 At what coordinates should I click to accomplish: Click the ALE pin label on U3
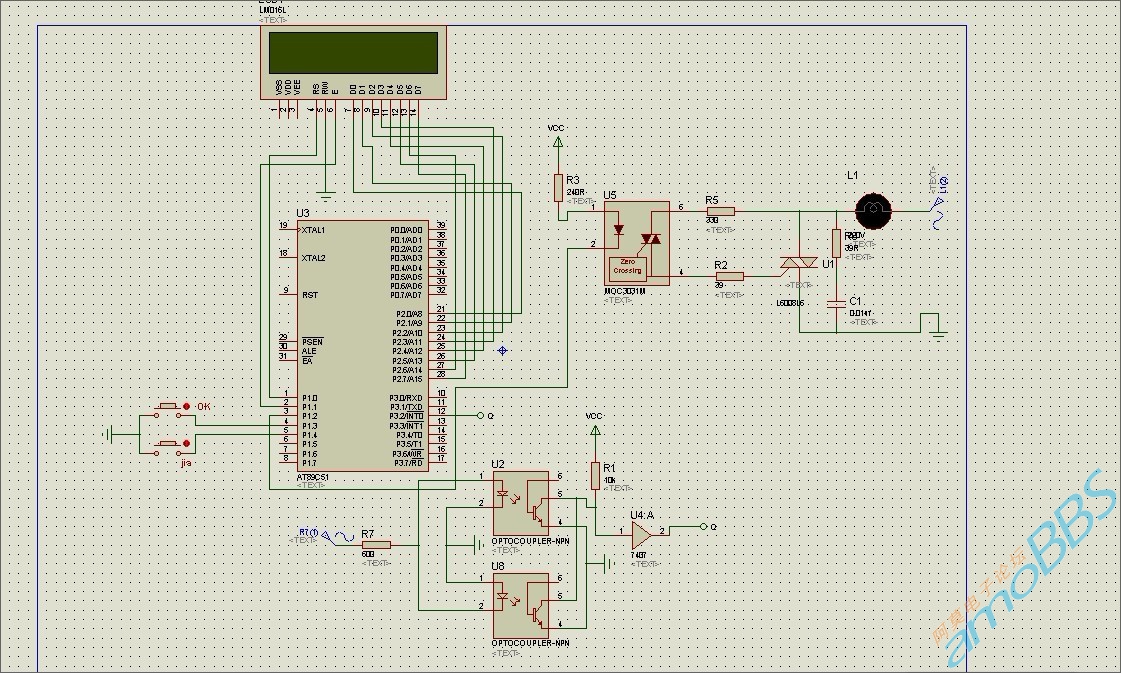click(x=309, y=351)
